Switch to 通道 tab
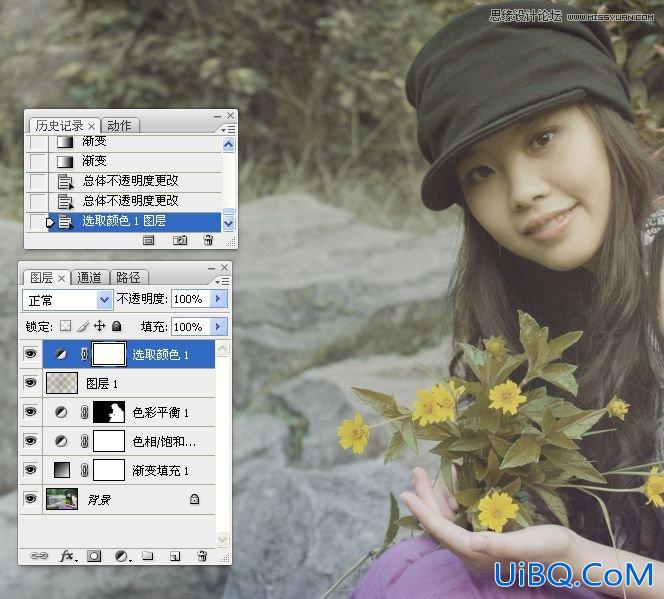 tap(89, 278)
